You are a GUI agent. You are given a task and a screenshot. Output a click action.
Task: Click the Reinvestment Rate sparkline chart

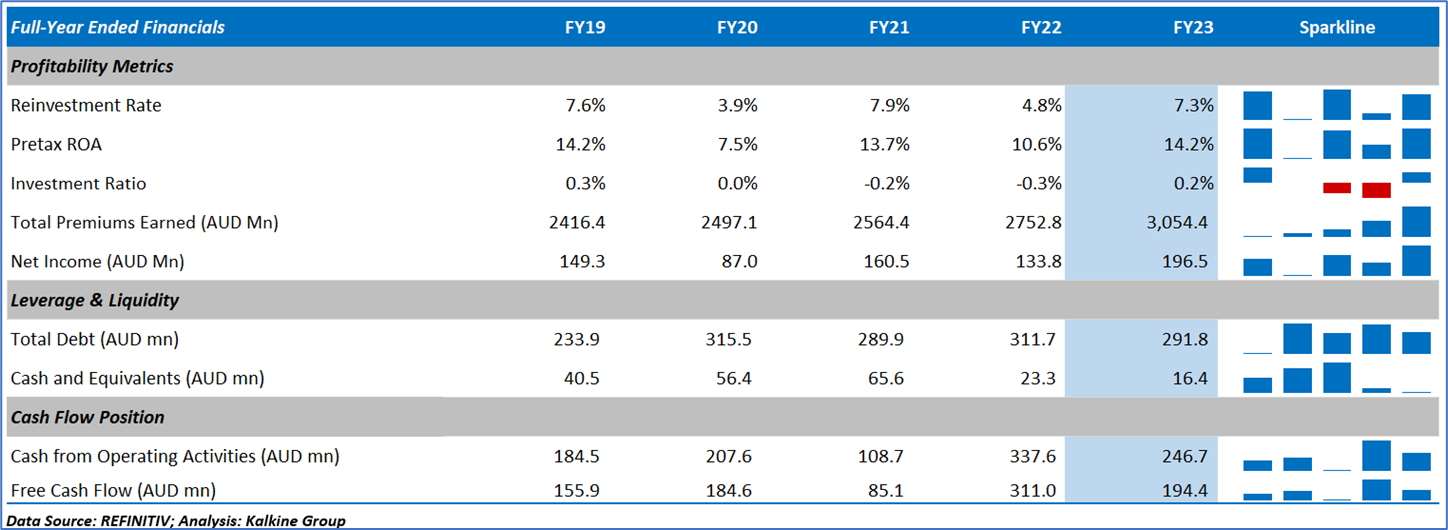[x=1336, y=105]
